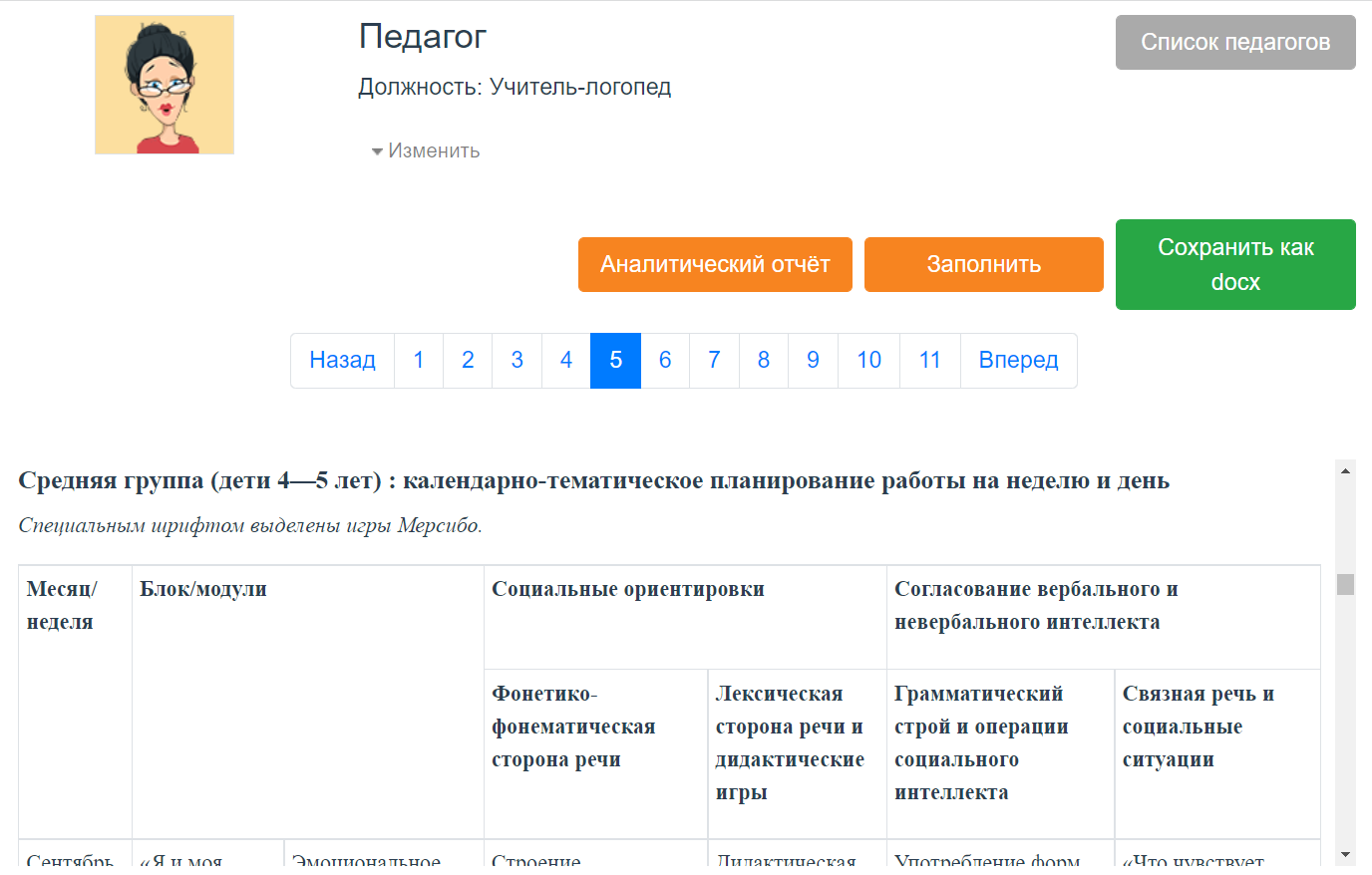Click the Аналитический отчёт button
Viewport: 1372px width, 875px height.
click(714, 264)
